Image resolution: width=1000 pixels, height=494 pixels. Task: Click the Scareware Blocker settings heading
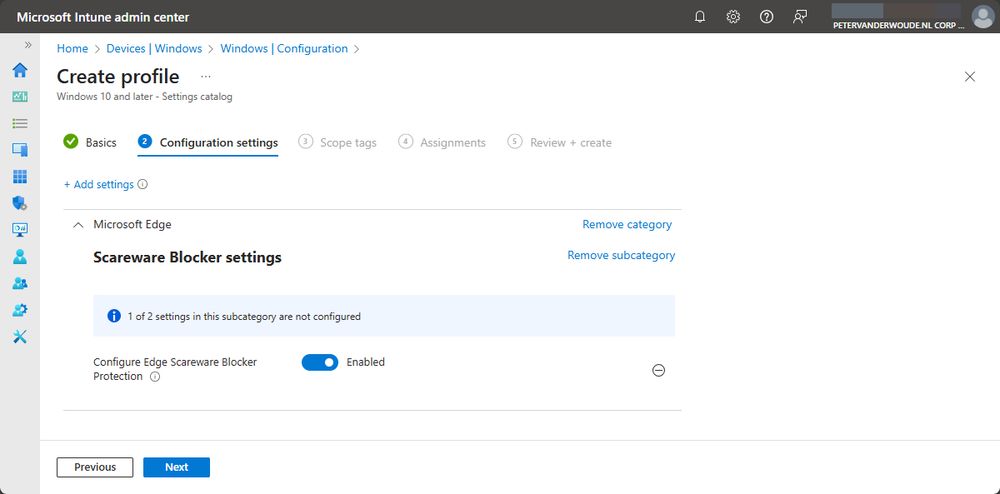pos(188,258)
